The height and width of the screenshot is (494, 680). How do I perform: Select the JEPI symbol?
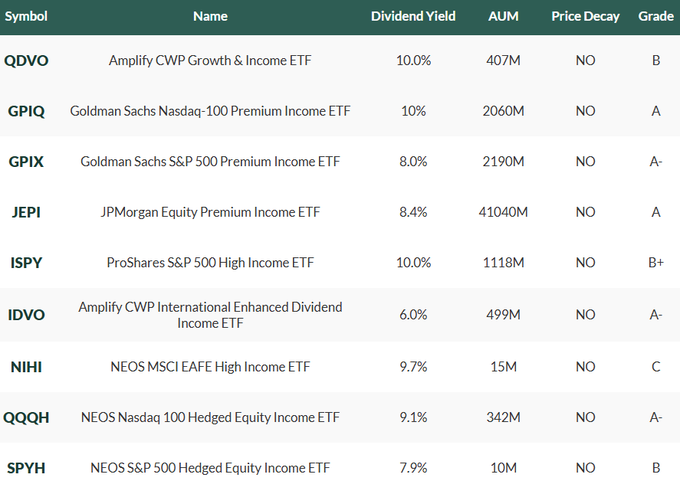26,213
